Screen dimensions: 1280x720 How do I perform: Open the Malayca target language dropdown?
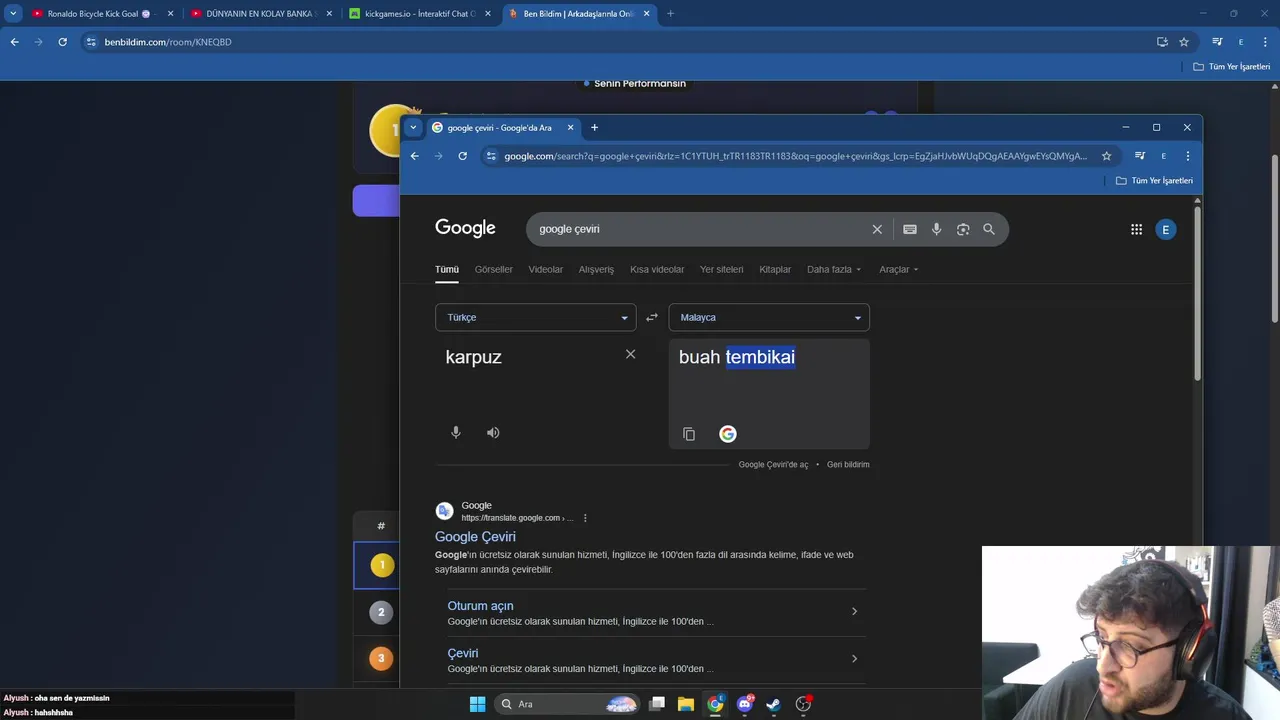(769, 317)
